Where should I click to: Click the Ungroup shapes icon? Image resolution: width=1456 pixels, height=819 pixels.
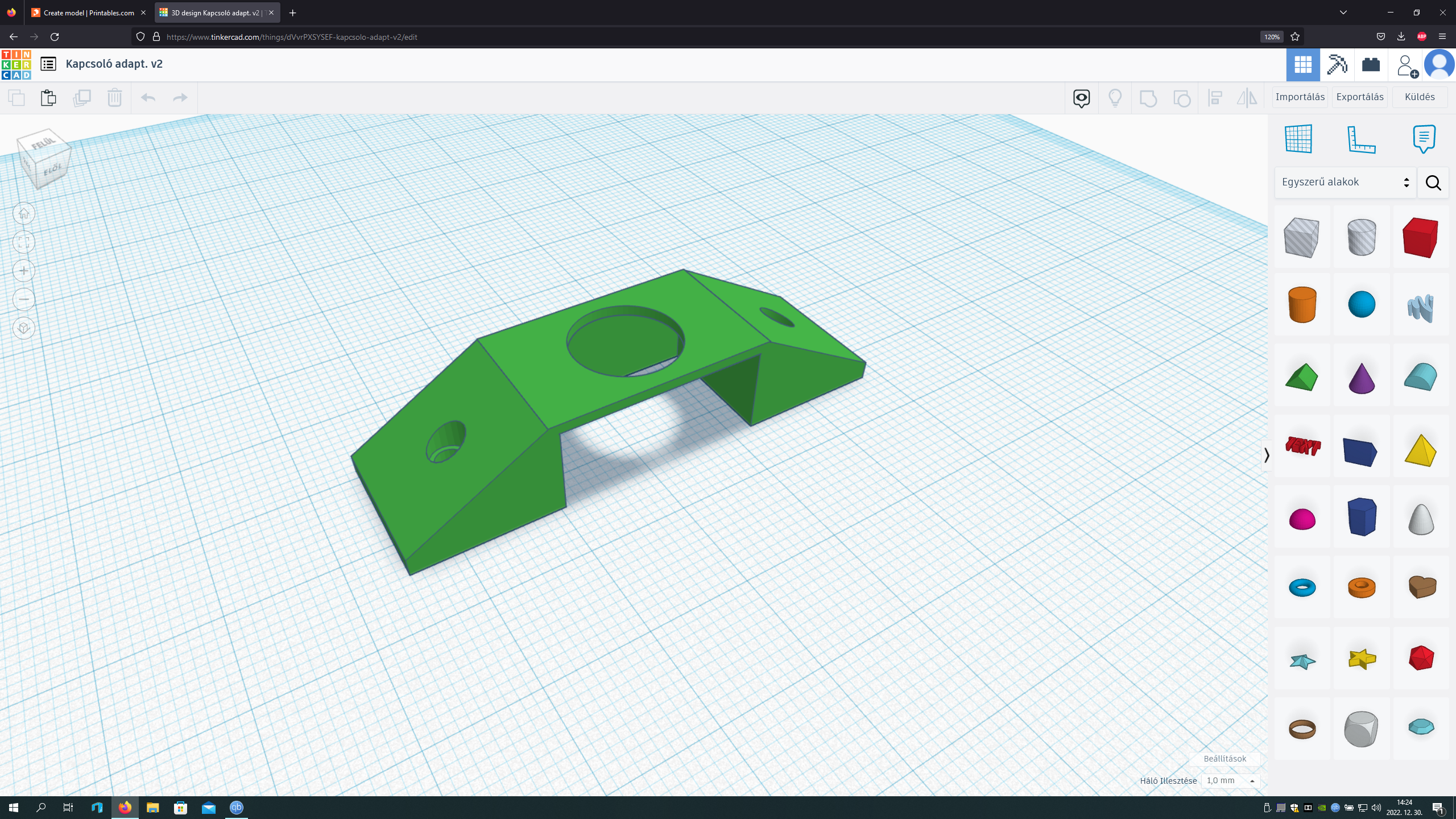coord(1182,98)
